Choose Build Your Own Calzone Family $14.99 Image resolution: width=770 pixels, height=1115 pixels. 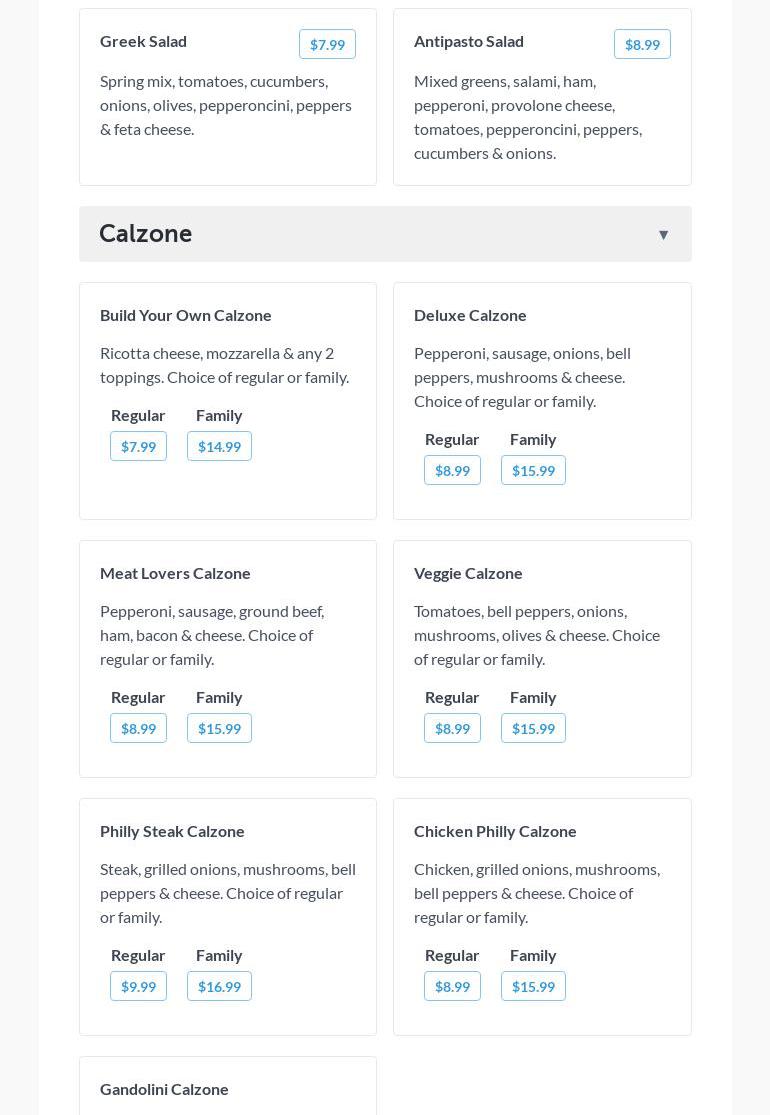click(x=219, y=446)
